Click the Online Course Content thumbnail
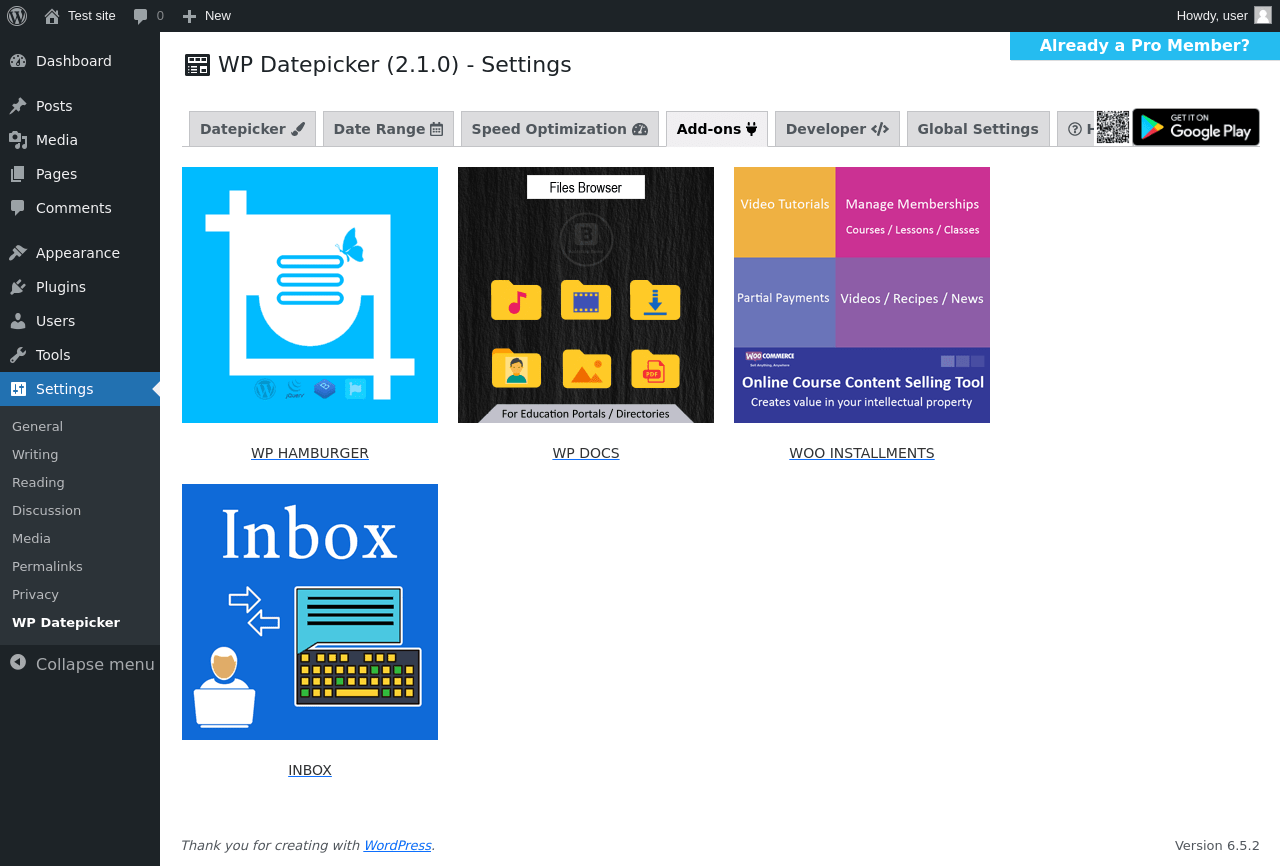The image size is (1280, 866). 862,295
